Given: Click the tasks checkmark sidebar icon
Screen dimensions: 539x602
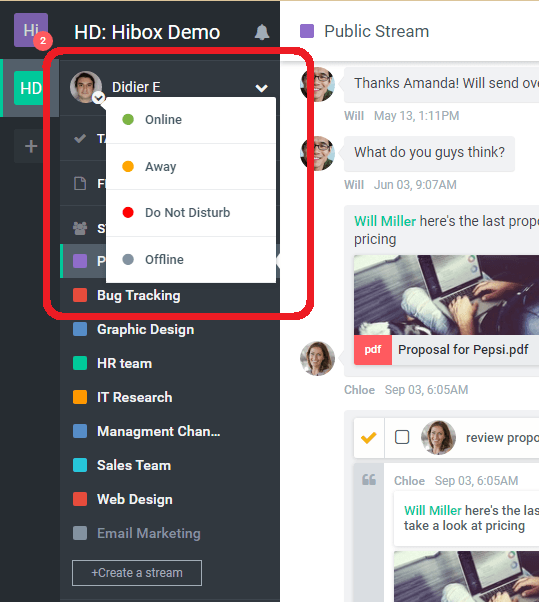Looking at the screenshot, I should click(80, 138).
